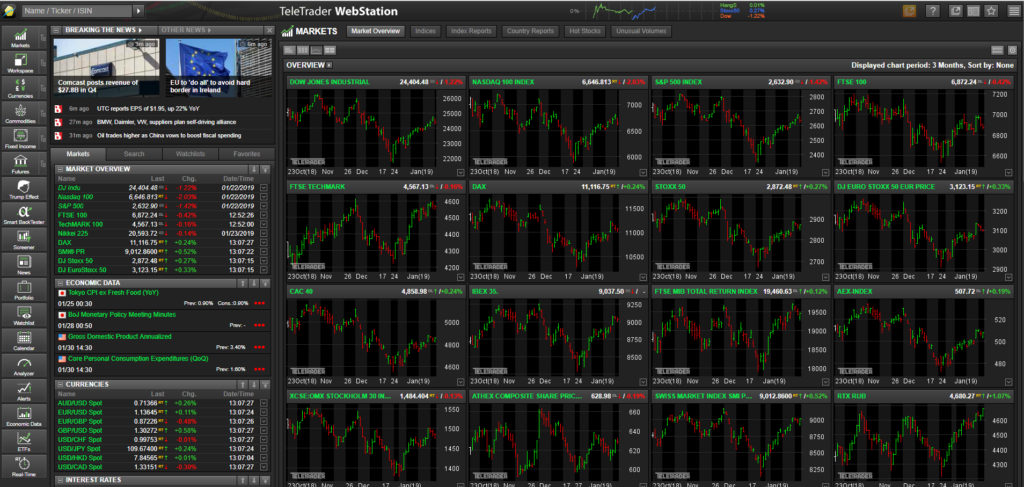Select the Search tab in left panel
The width and height of the screenshot is (1024, 487).
(x=134, y=154)
